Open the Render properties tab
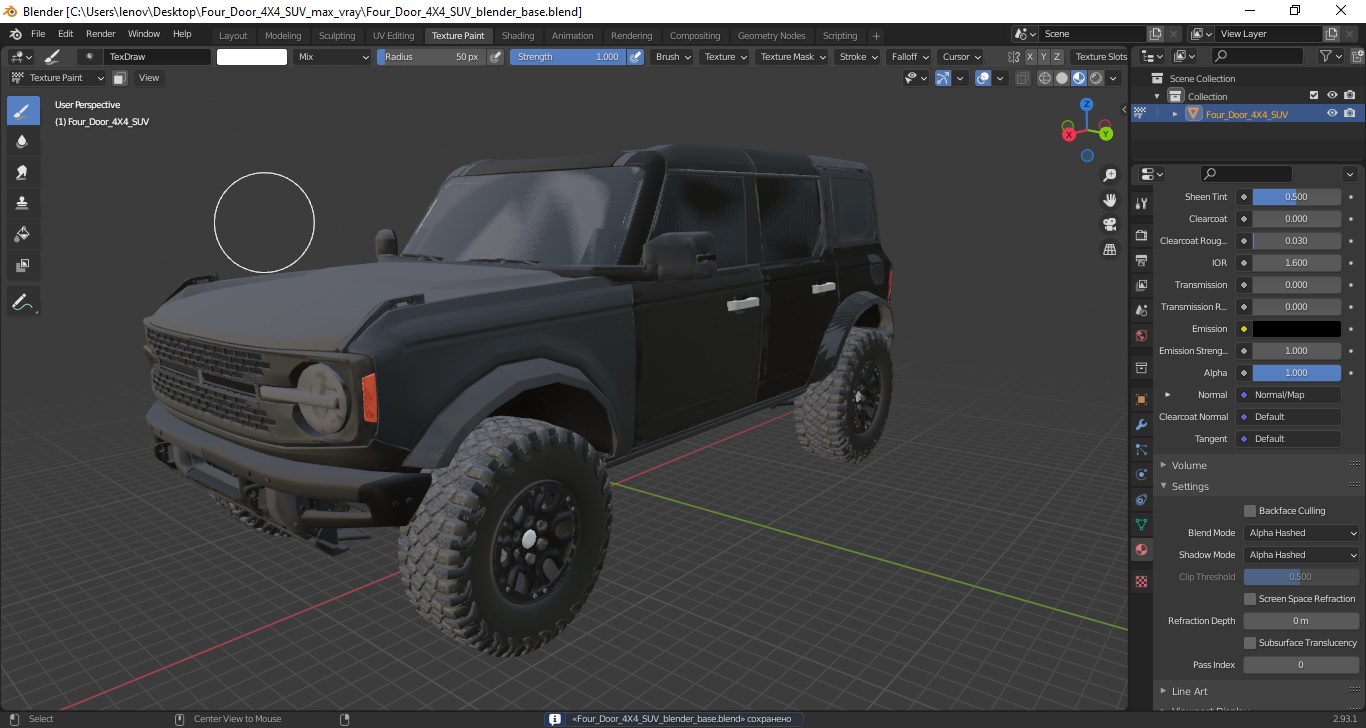The width and height of the screenshot is (1366, 728). pos(1141,235)
